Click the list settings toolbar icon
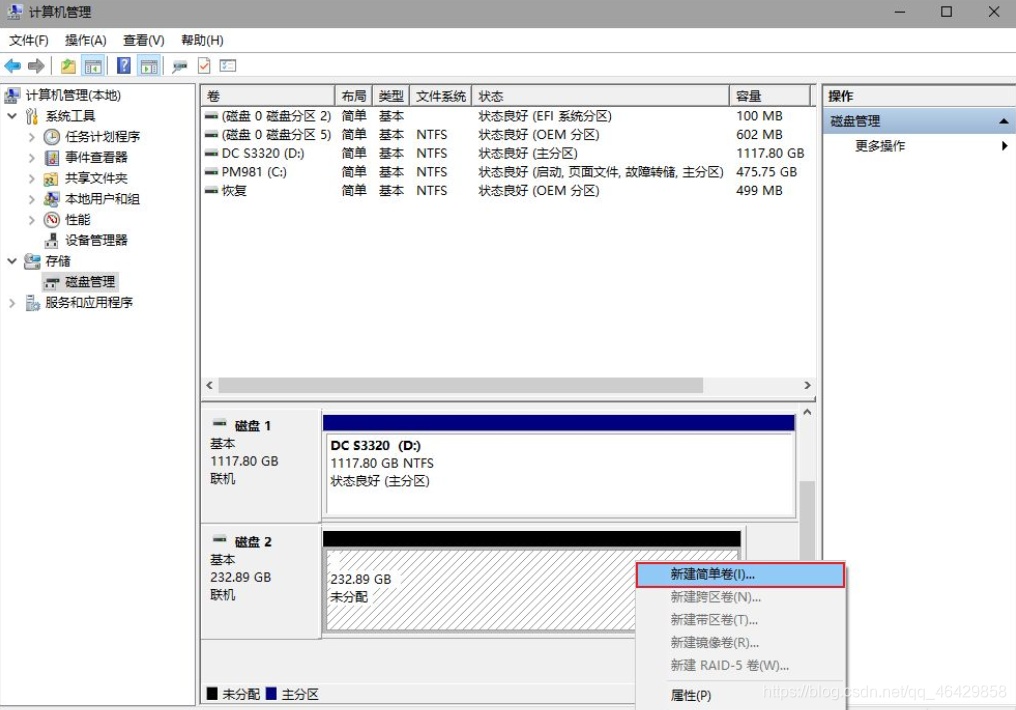Screen dimensions: 1016x710 click(228, 65)
